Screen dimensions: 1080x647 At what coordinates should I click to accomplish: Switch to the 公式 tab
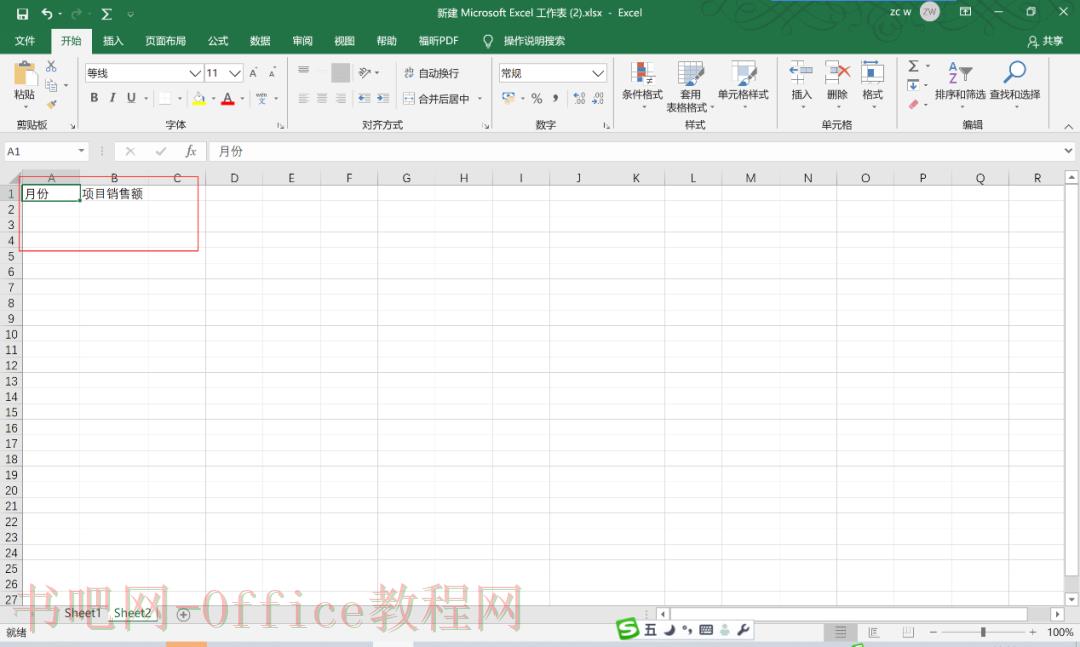coord(218,41)
